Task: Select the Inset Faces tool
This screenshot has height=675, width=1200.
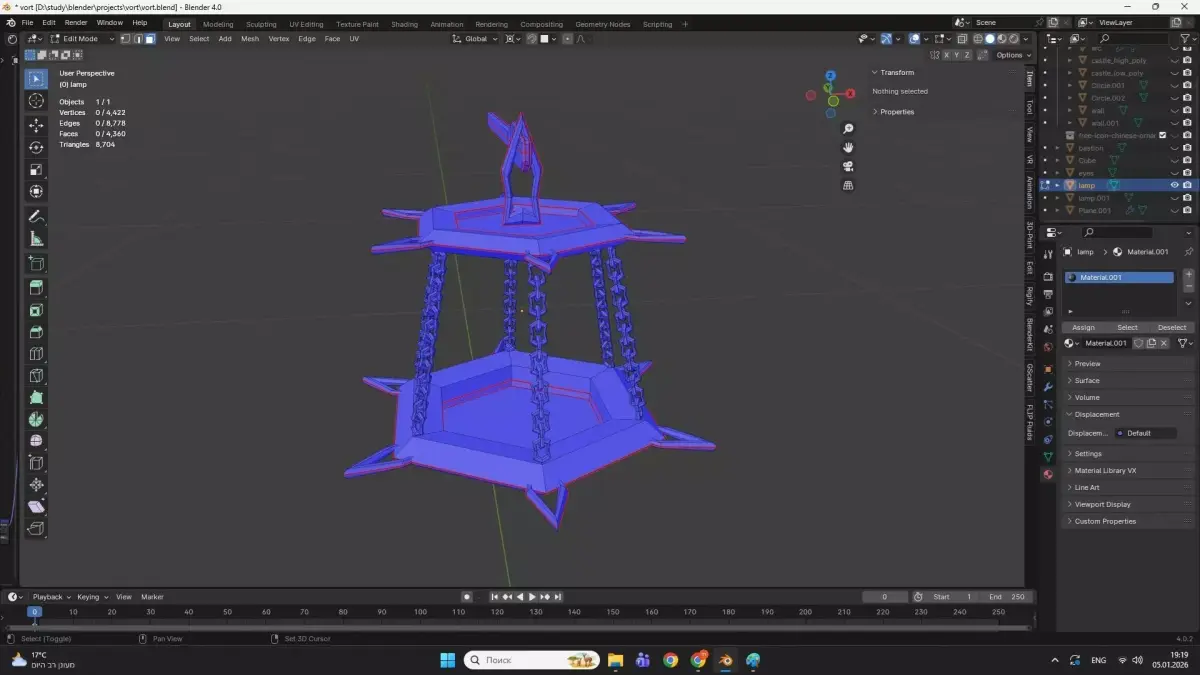Action: click(x=36, y=310)
